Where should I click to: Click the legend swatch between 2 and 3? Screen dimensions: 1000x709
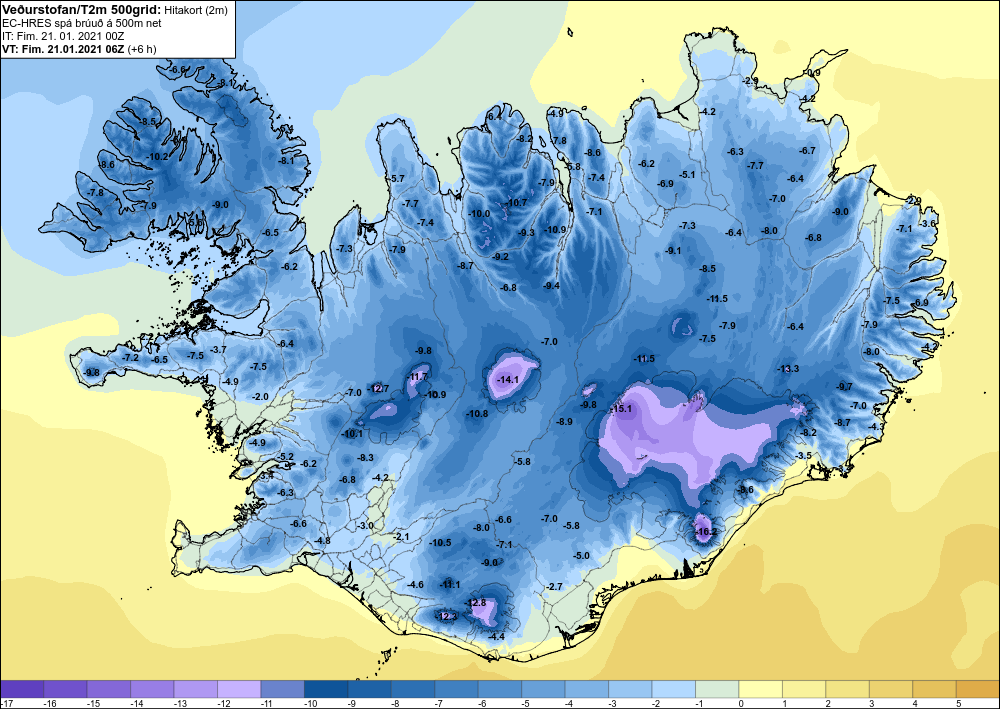[x=846, y=689]
